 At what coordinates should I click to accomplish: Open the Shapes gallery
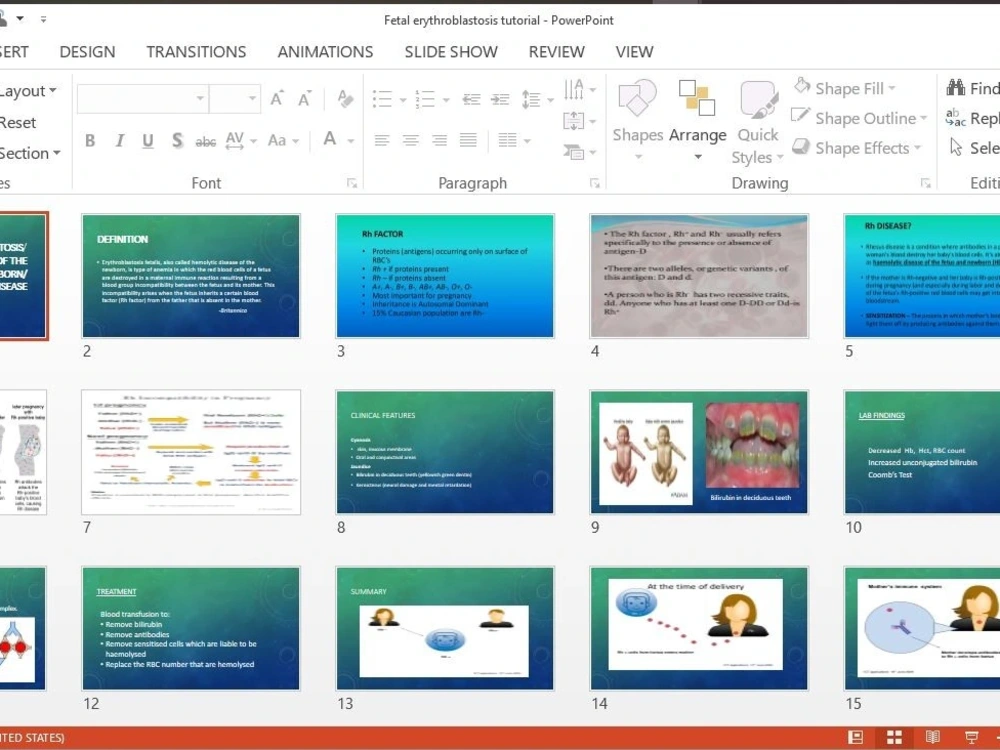coord(637,113)
